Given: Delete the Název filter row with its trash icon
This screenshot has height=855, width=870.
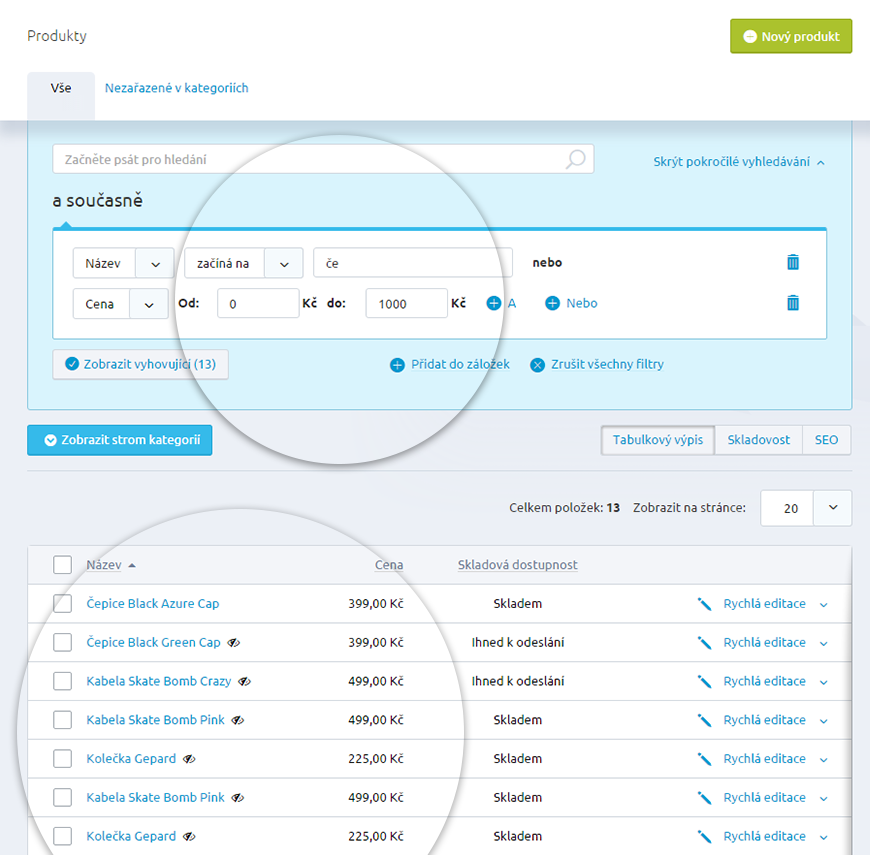Looking at the screenshot, I should [x=793, y=262].
